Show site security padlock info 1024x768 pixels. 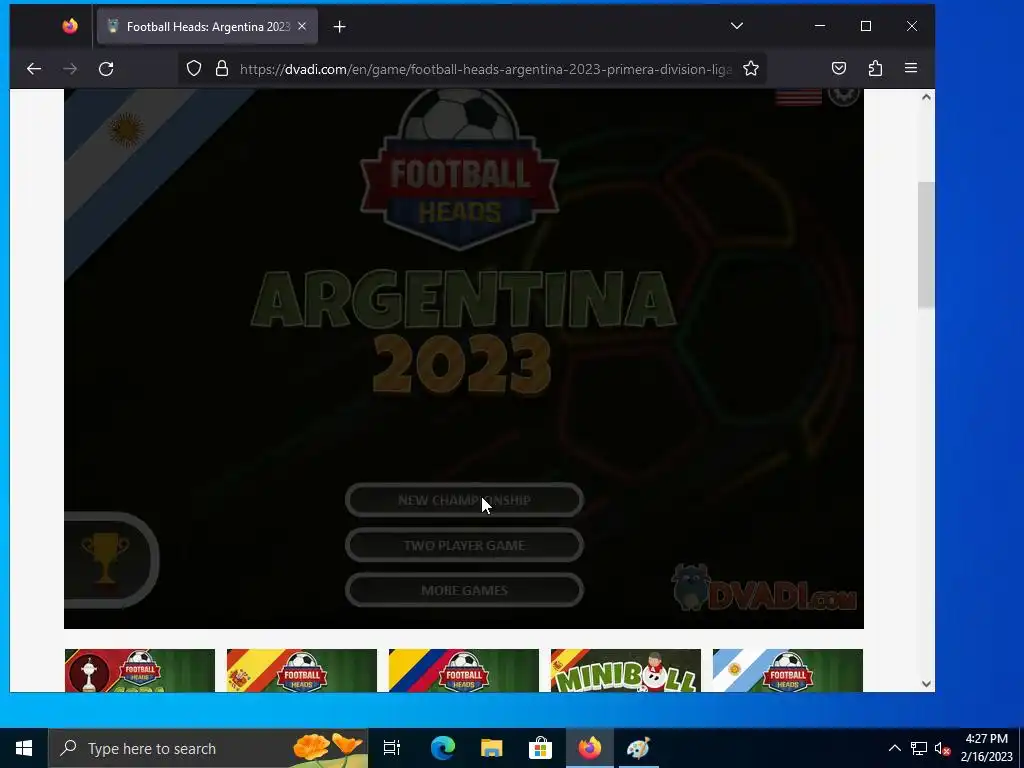pos(222,69)
